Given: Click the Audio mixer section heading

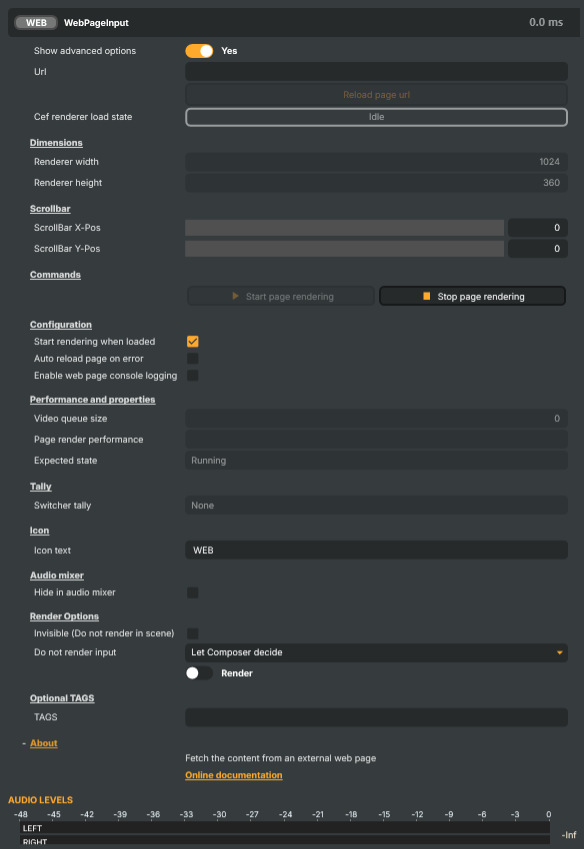Looking at the screenshot, I should pos(57,576).
